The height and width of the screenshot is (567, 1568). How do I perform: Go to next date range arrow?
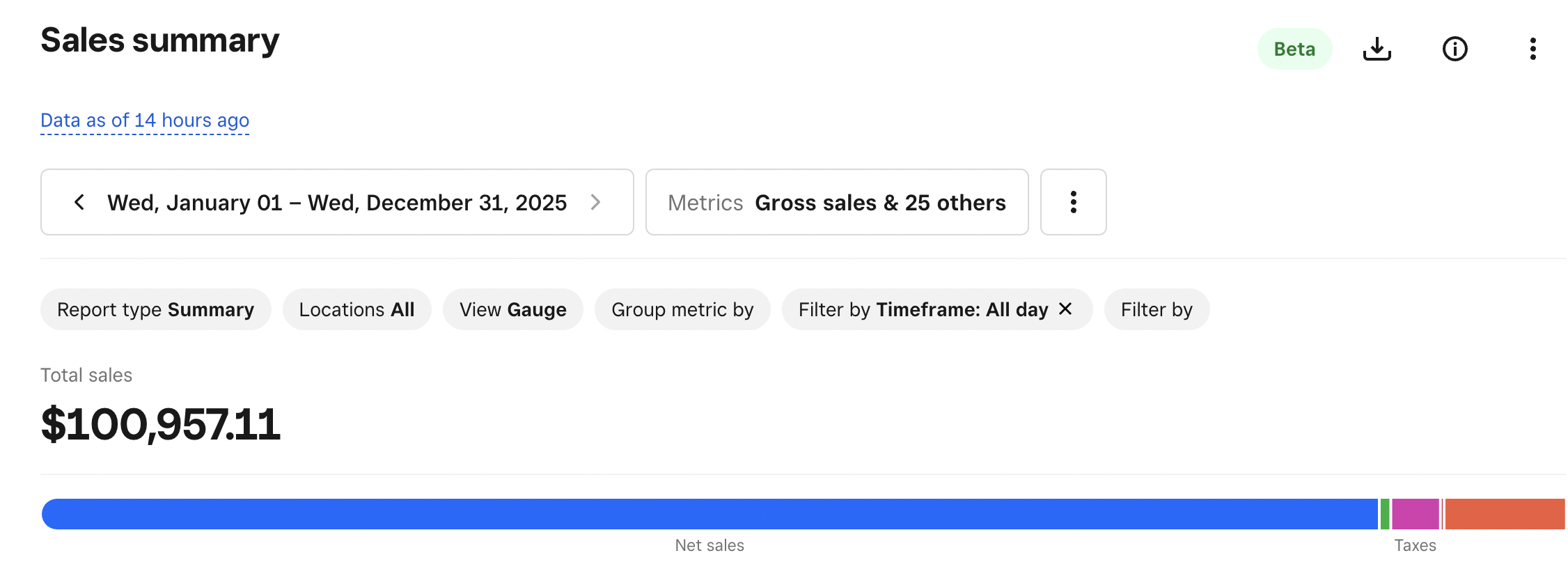point(595,202)
